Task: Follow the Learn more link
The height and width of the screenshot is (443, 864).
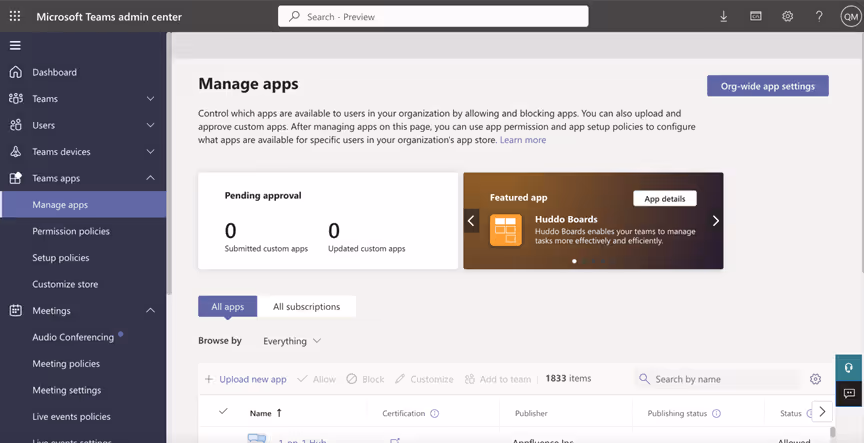Action: tap(523, 140)
